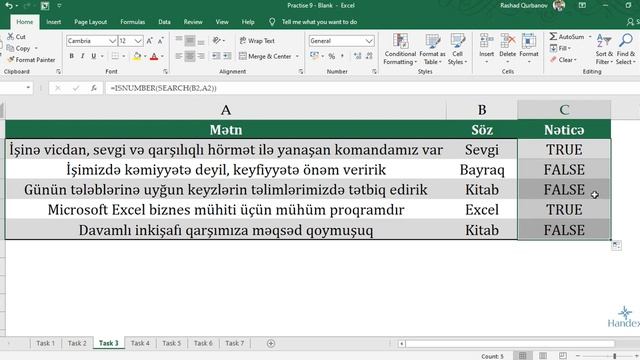Align text right
The height and width of the screenshot is (360, 640).
tap(201, 56)
